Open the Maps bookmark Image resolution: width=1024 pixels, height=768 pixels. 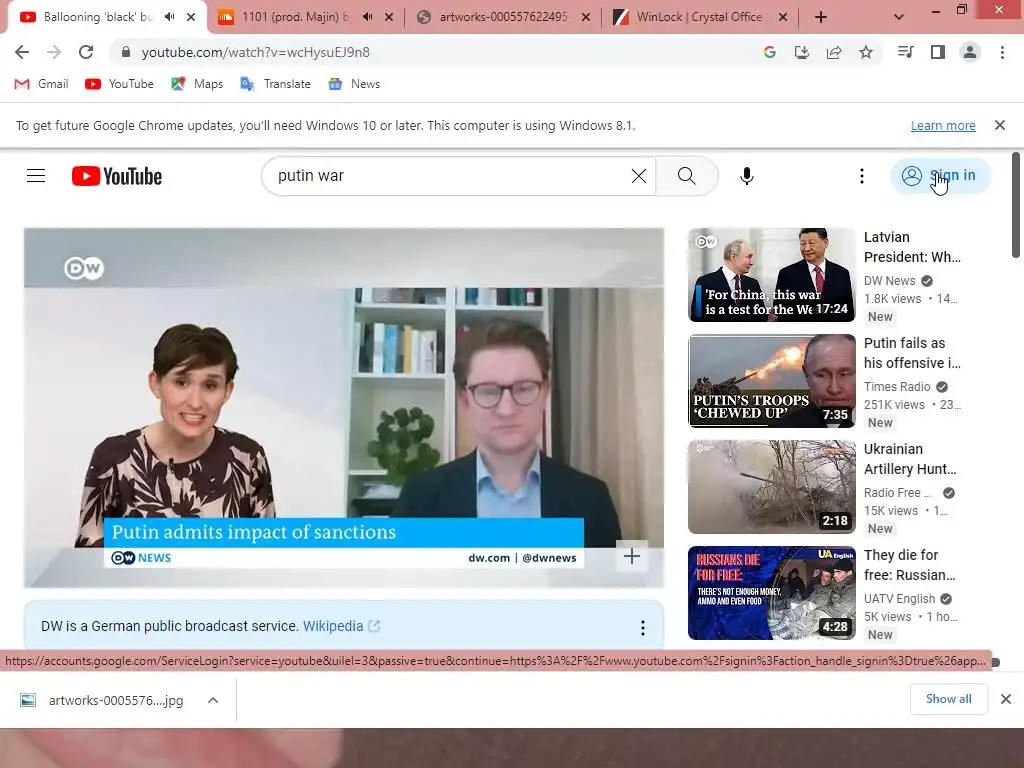(197, 84)
